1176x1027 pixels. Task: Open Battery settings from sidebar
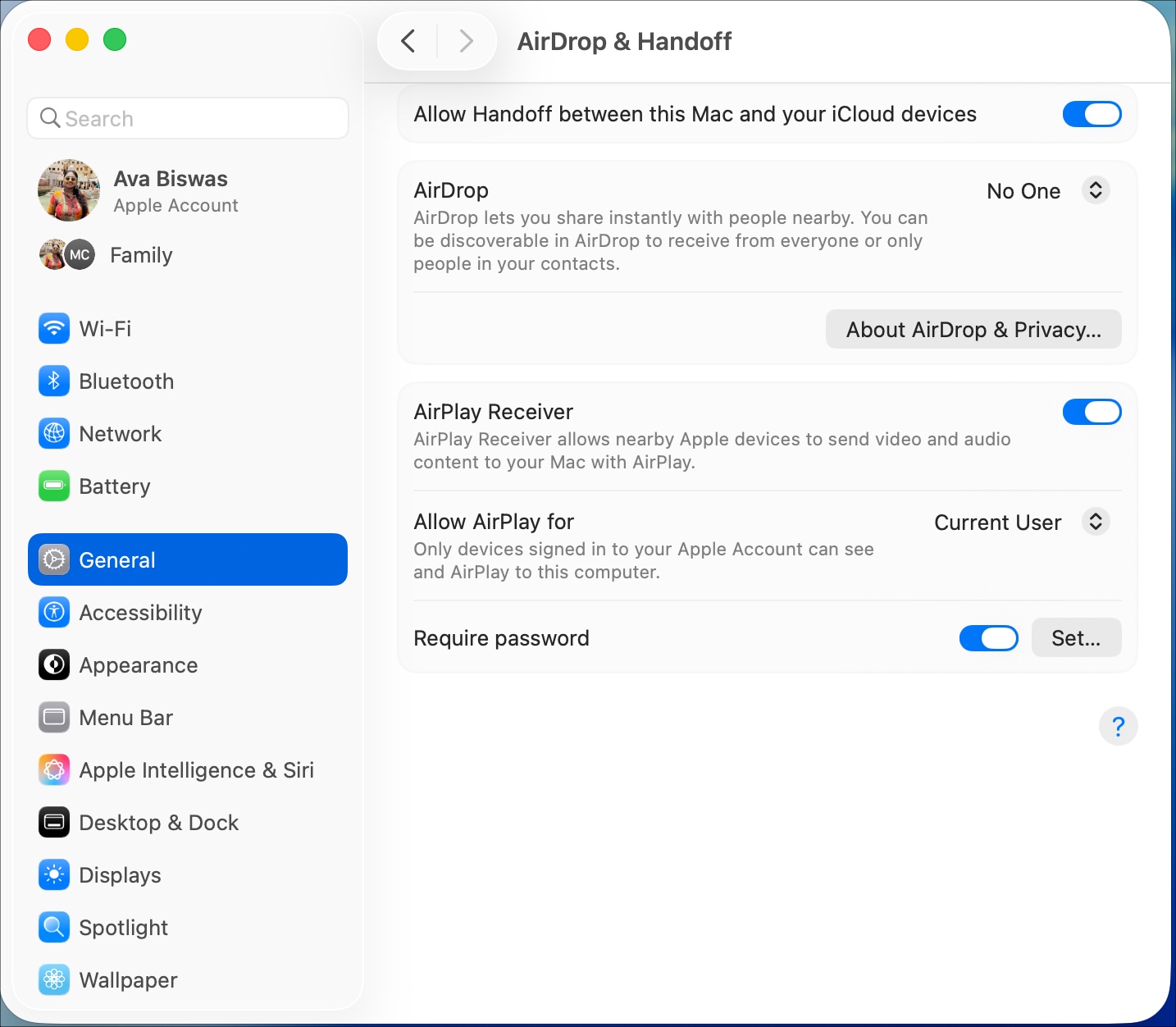115,486
